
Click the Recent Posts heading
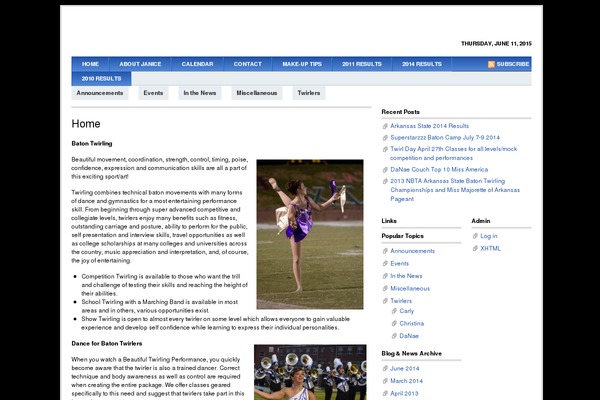coord(401,112)
